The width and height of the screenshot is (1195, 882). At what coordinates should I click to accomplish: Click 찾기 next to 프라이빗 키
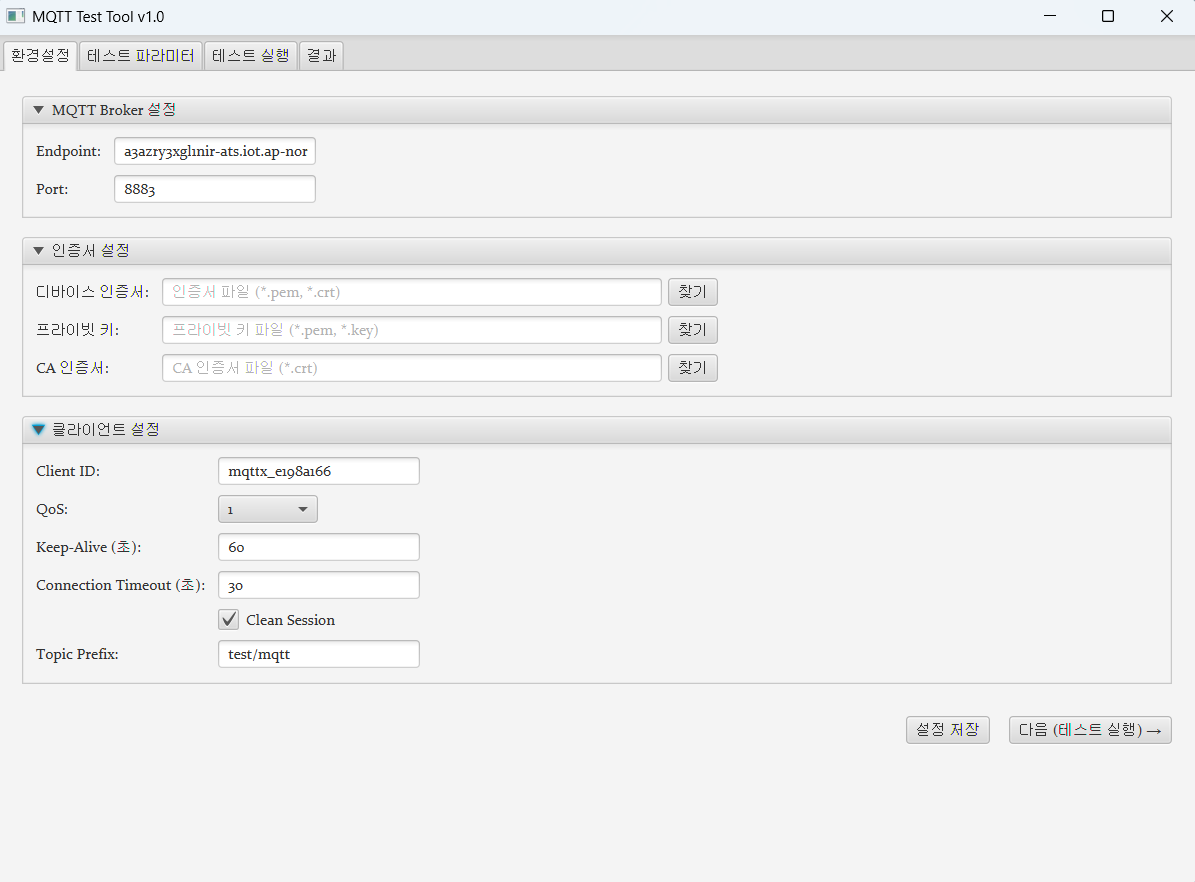(x=692, y=330)
